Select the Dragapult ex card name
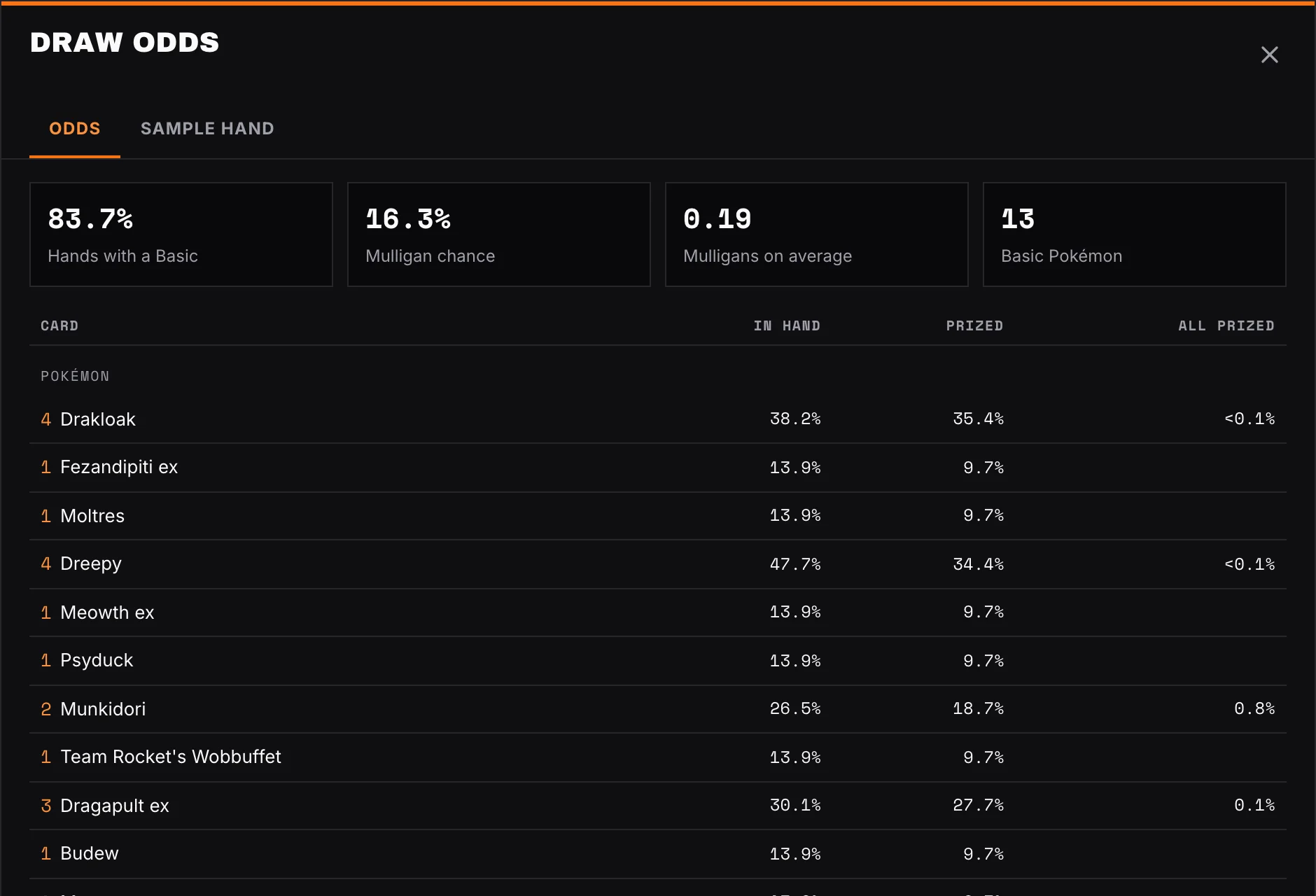The width and height of the screenshot is (1316, 896). (115, 806)
